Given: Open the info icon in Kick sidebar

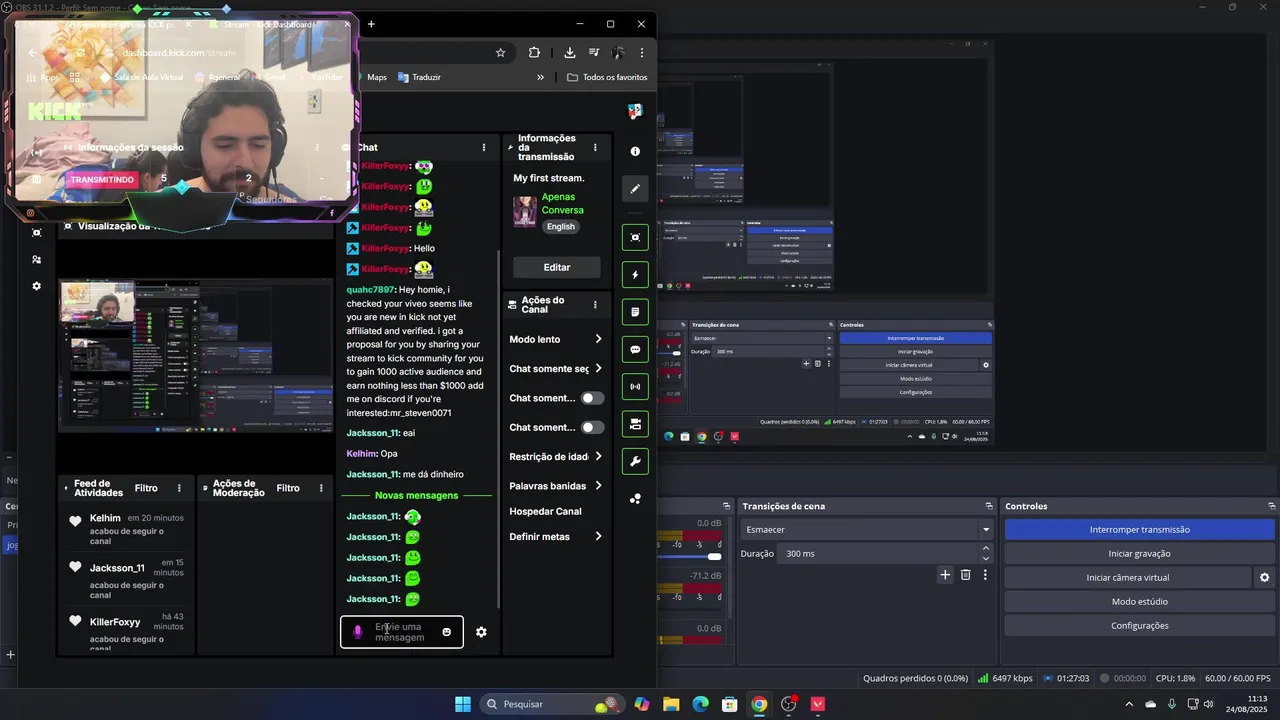Looking at the screenshot, I should [635, 151].
